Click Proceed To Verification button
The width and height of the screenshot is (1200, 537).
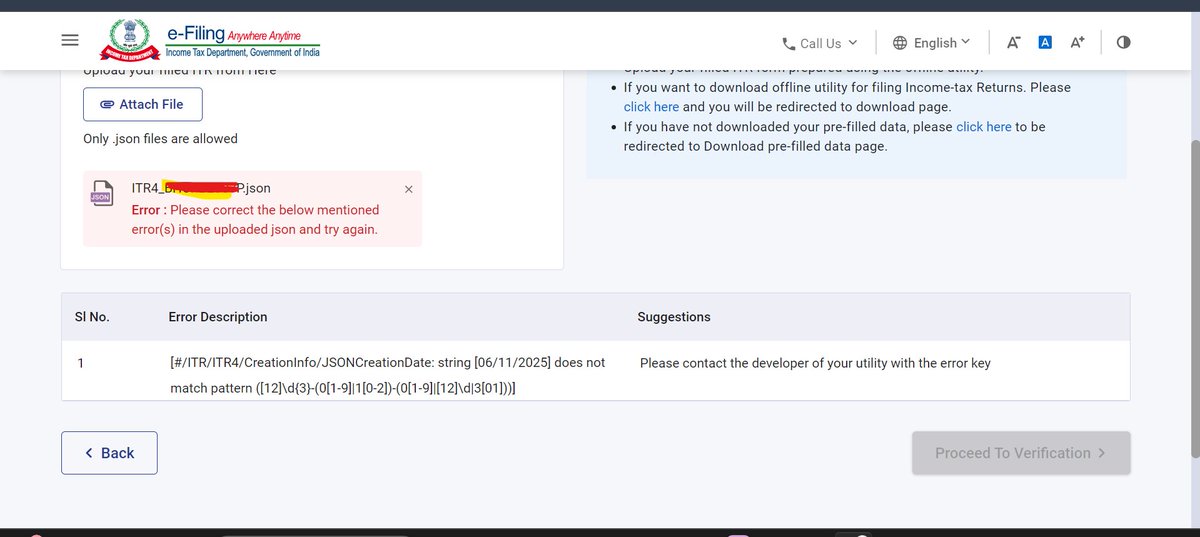click(1021, 453)
